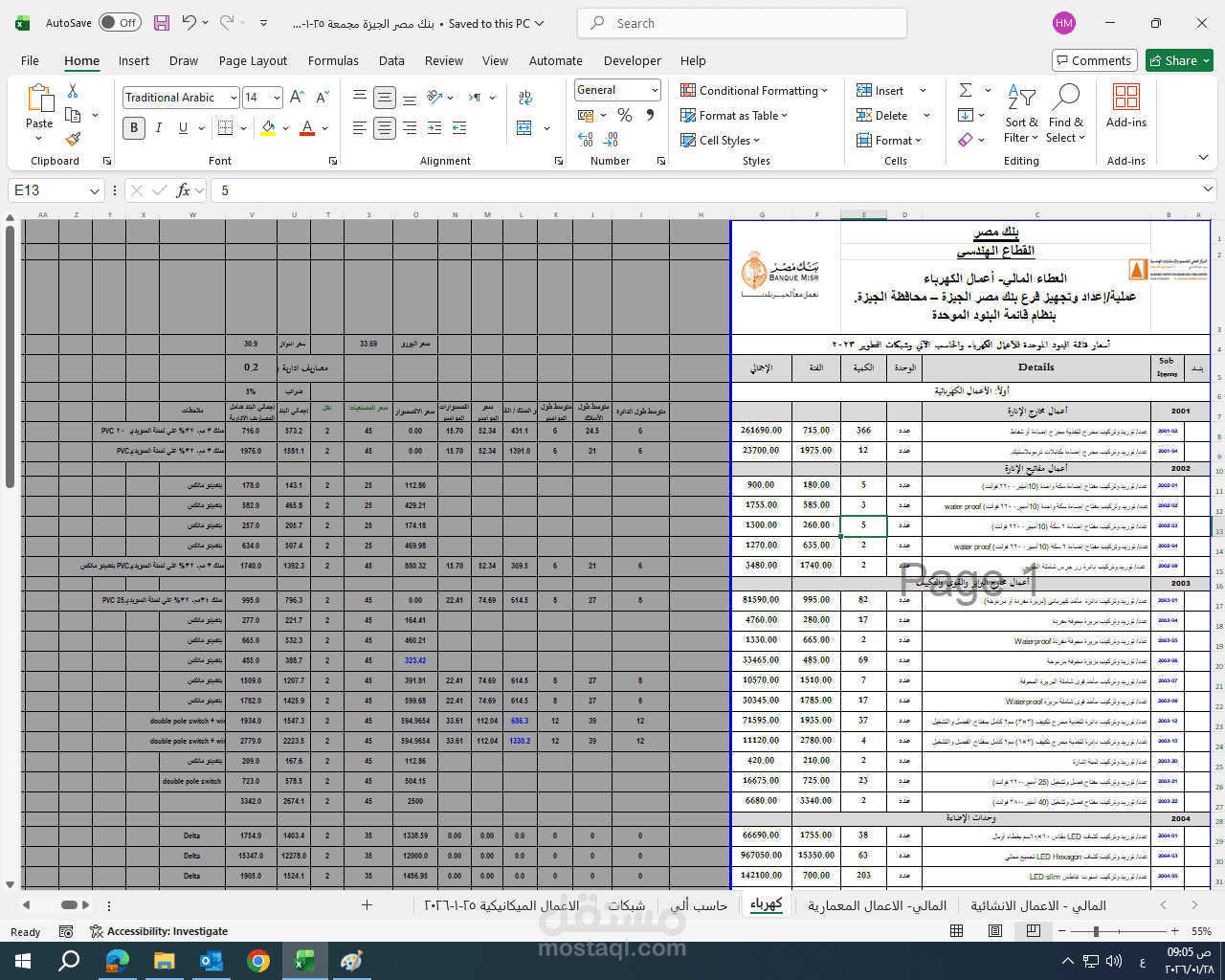Switch to the Page Layout tab
Screen dimensions: 1225x980
point(253,60)
